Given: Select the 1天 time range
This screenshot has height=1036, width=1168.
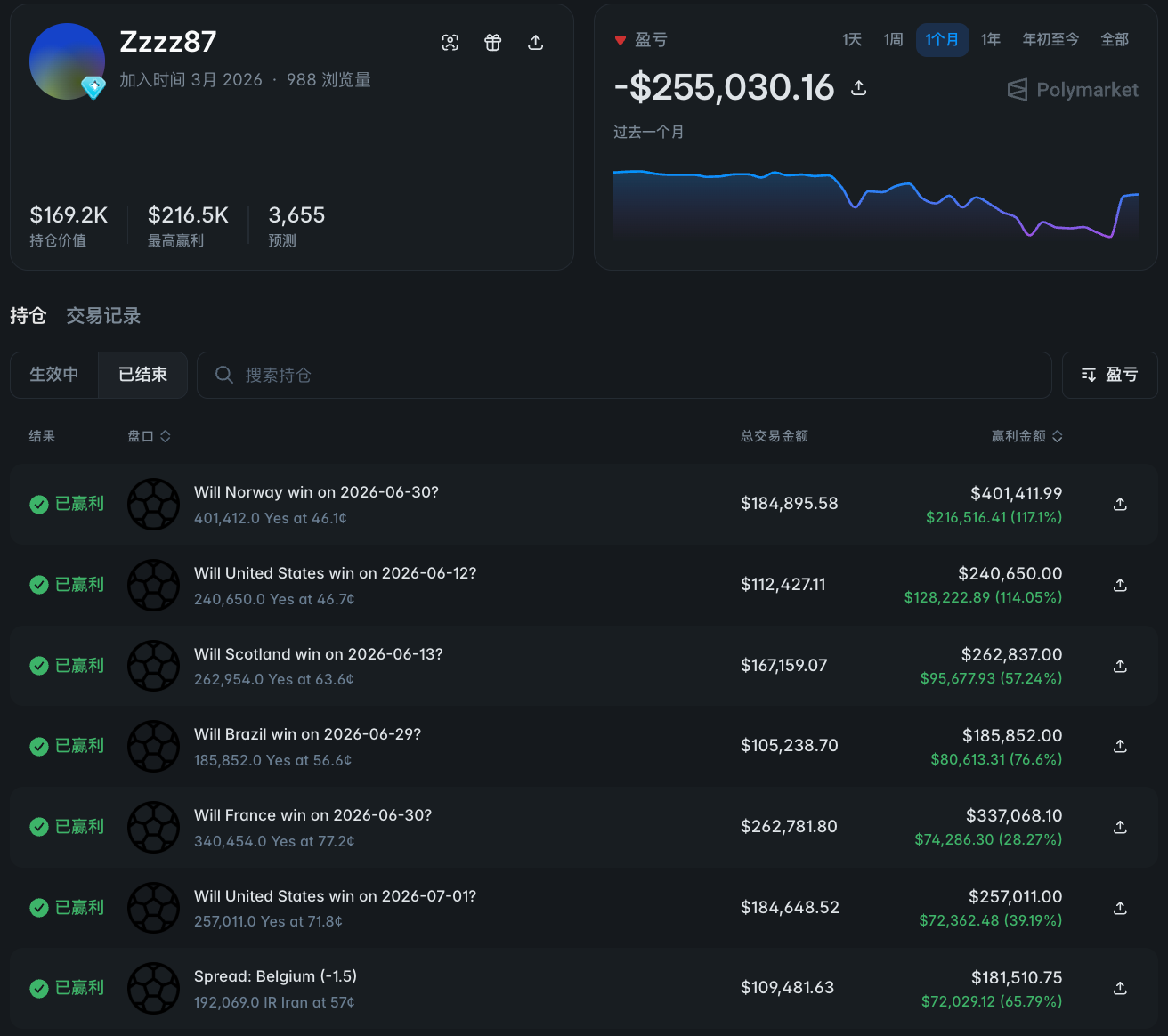Looking at the screenshot, I should point(852,40).
